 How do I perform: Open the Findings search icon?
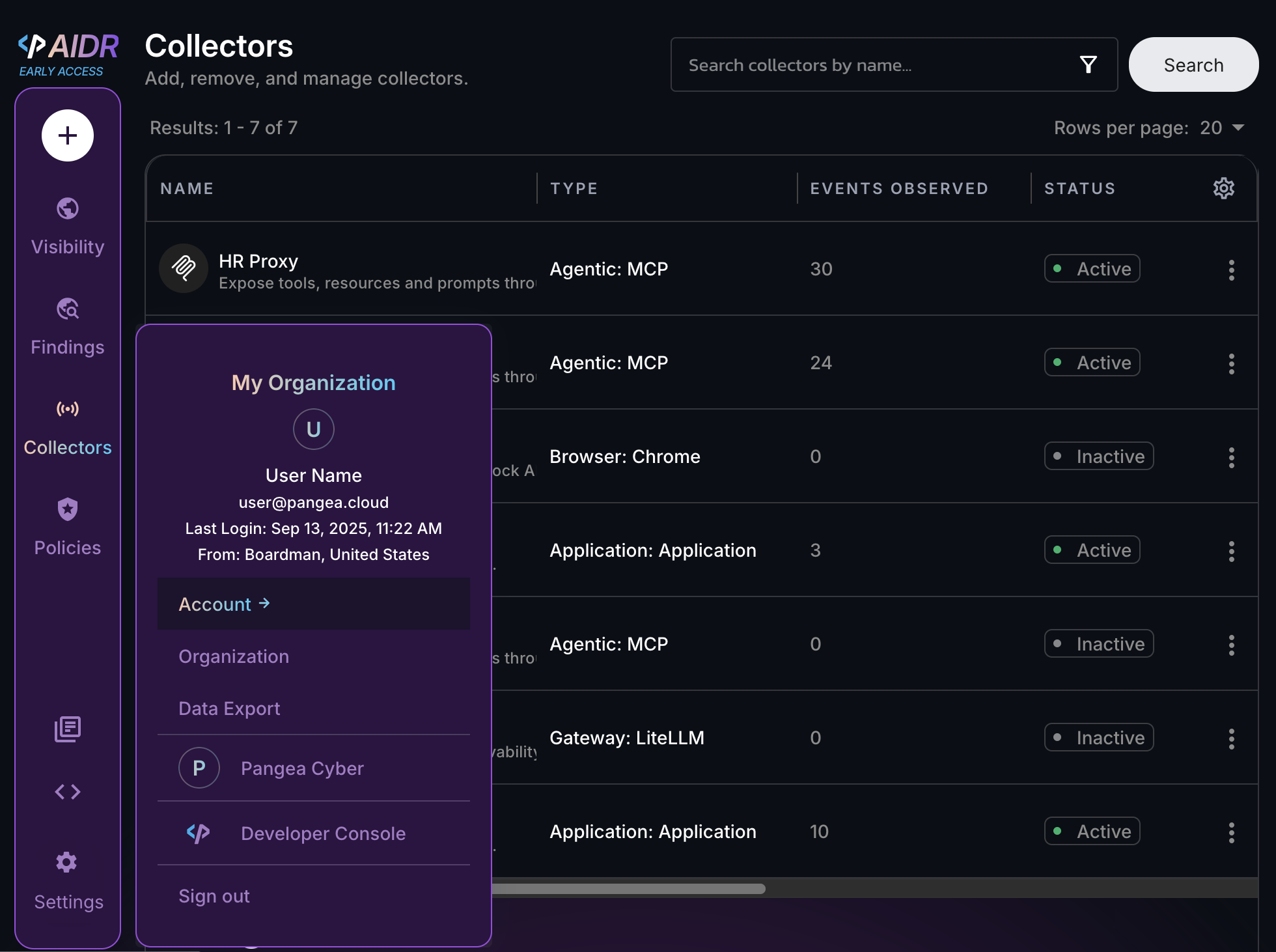(68, 309)
